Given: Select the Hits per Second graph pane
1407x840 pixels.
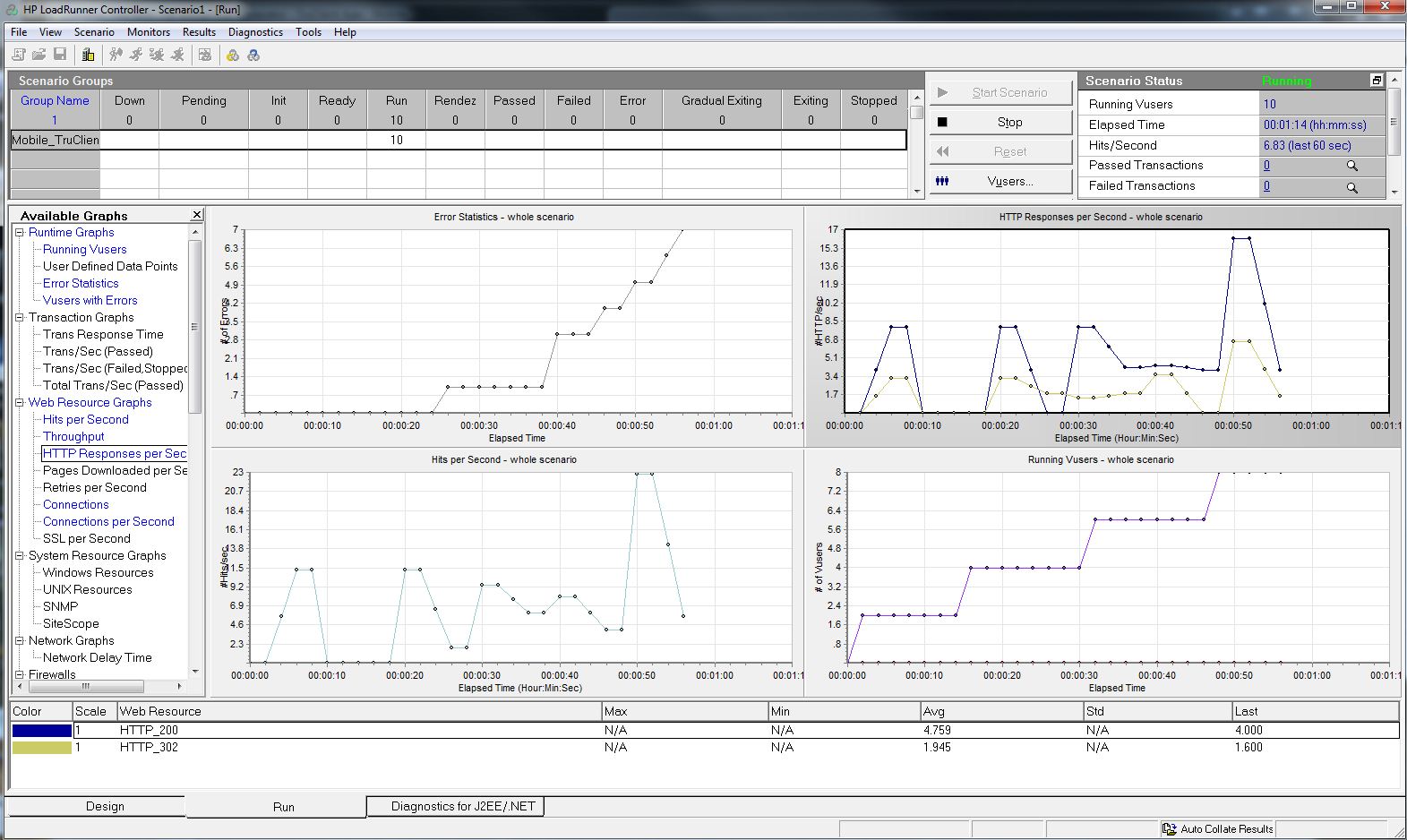Looking at the screenshot, I should (507, 573).
